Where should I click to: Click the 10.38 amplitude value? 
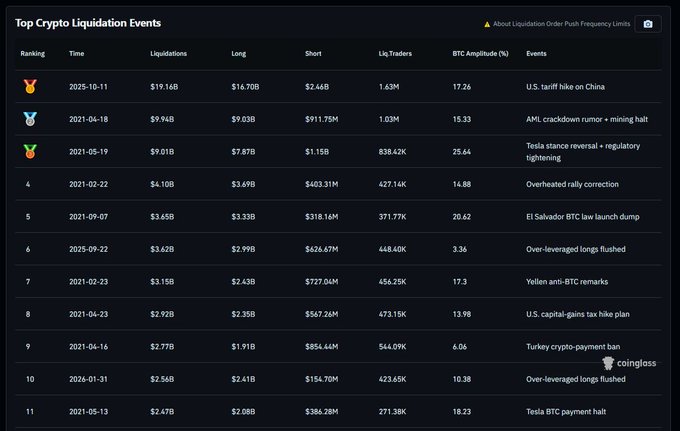click(461, 379)
